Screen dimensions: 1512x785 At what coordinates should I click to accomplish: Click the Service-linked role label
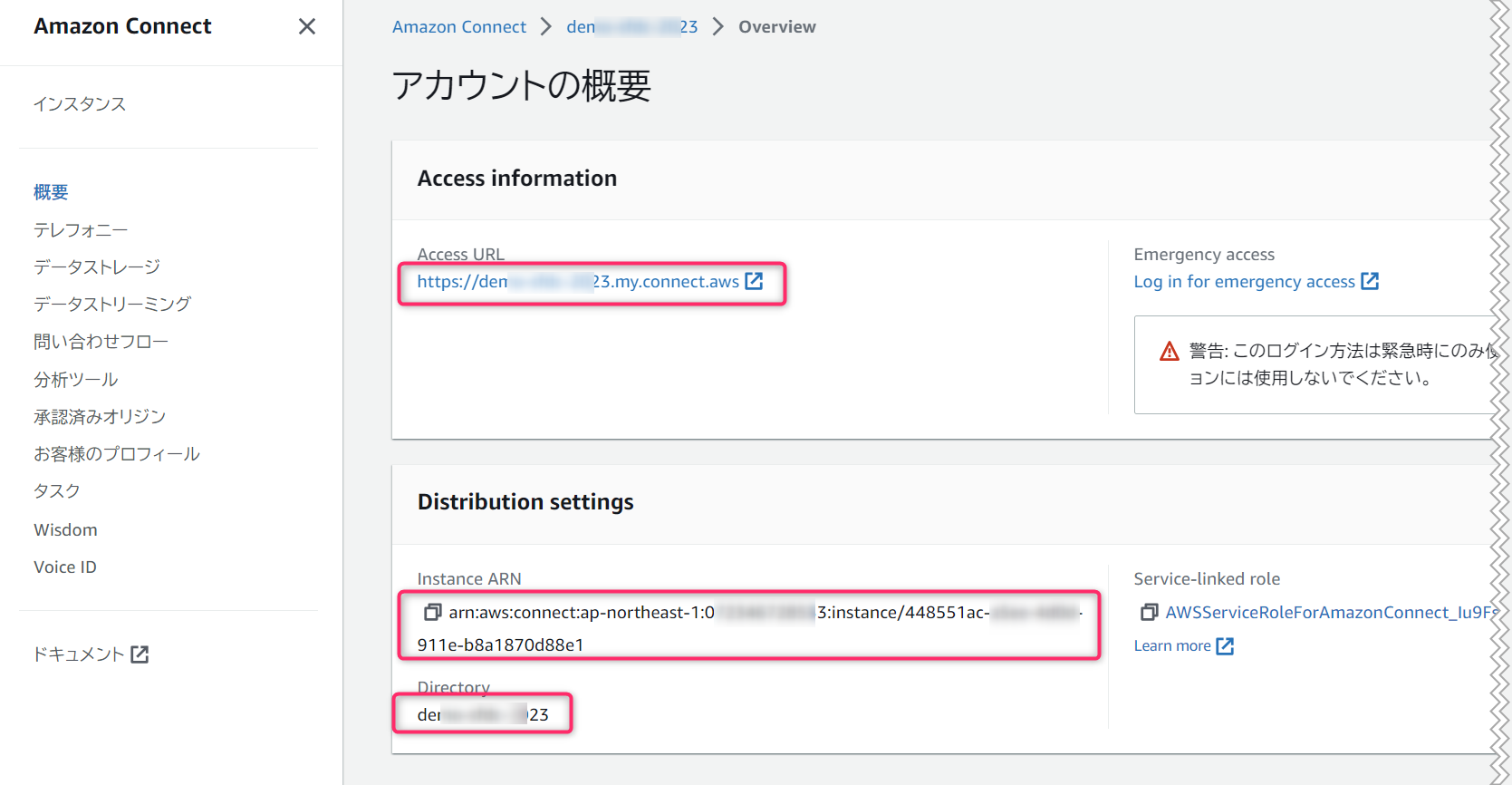(1207, 579)
